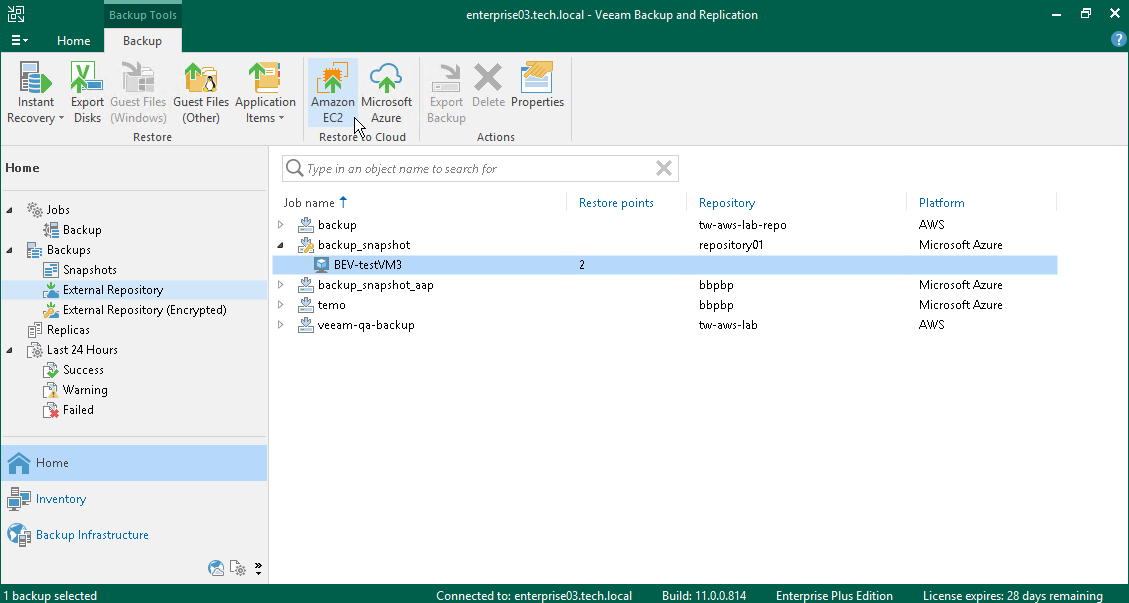Open the Backup Infrastructure view

point(134,535)
